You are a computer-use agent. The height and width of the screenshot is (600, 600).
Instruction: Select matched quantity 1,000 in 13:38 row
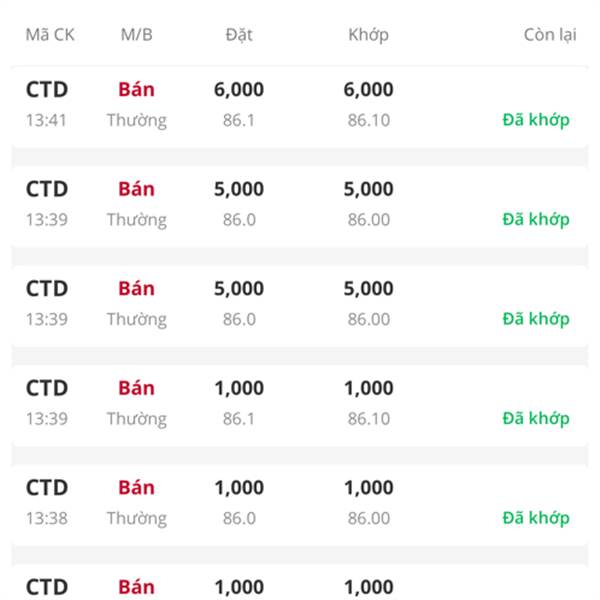pos(368,488)
